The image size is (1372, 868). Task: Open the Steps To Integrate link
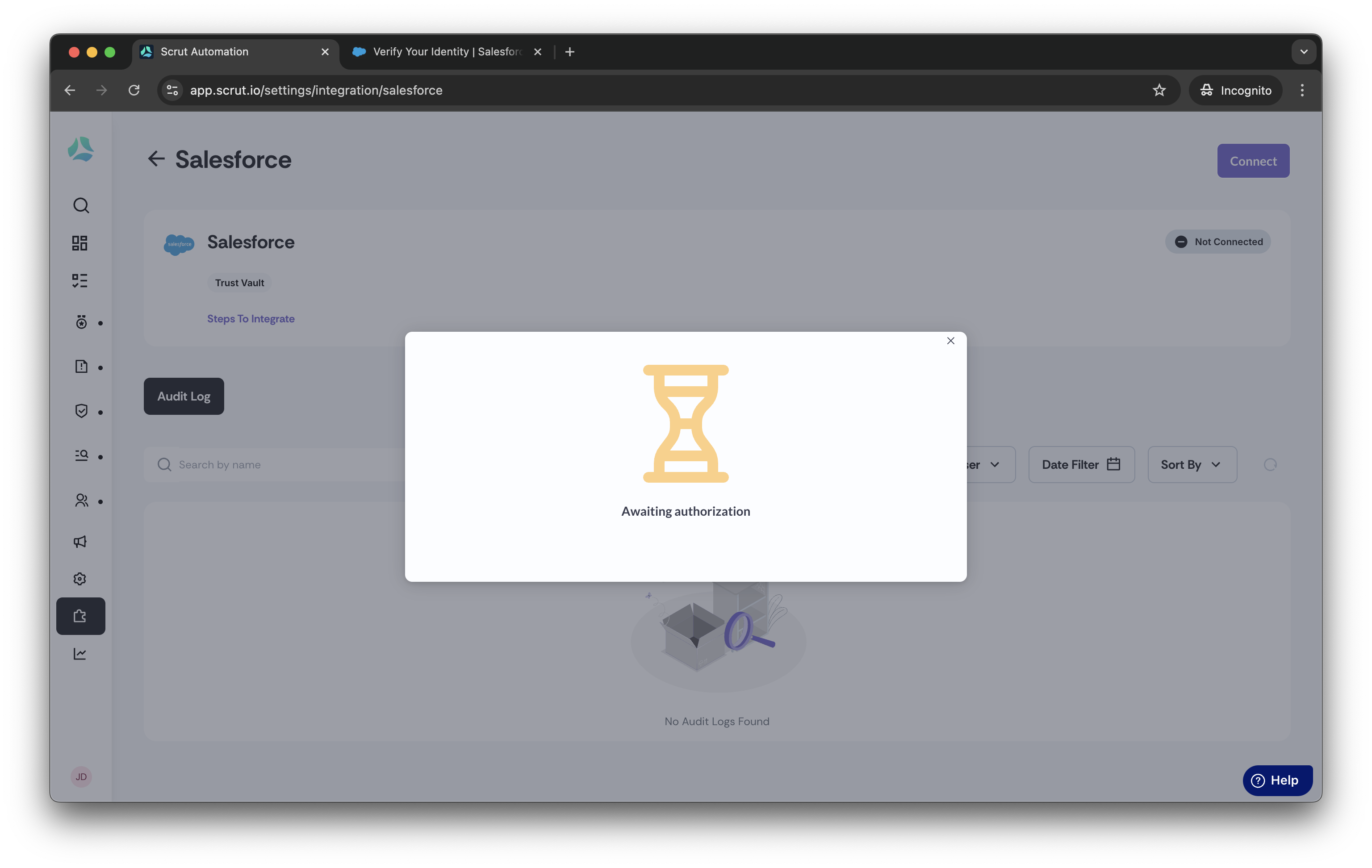(x=251, y=318)
